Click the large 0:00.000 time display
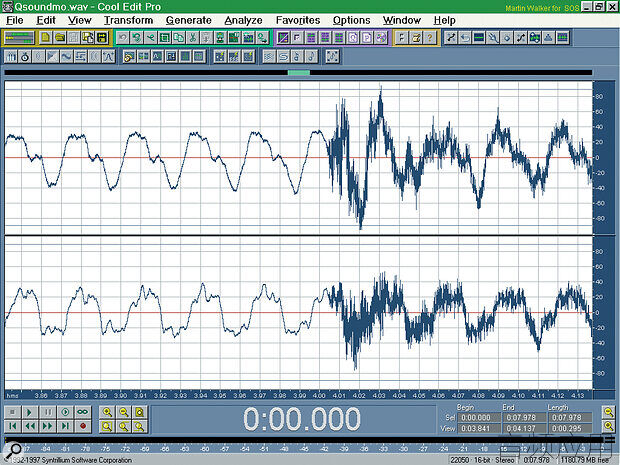This screenshot has height=465, width=620. 302,419
